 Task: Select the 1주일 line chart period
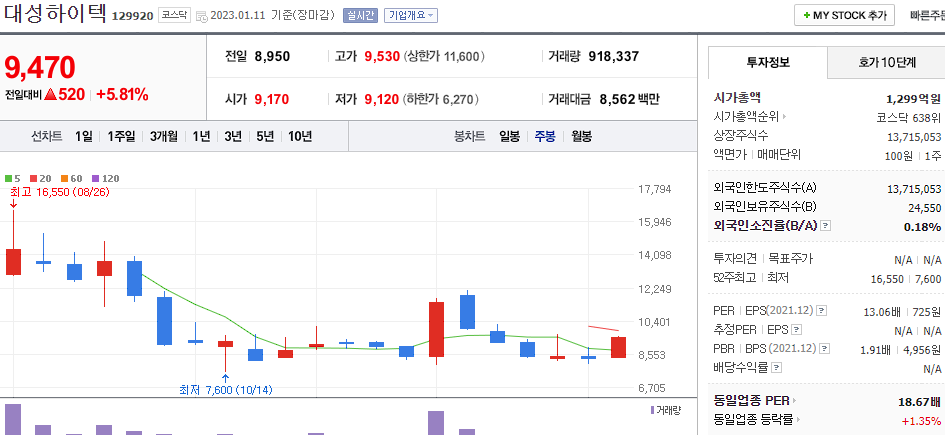tap(121, 136)
